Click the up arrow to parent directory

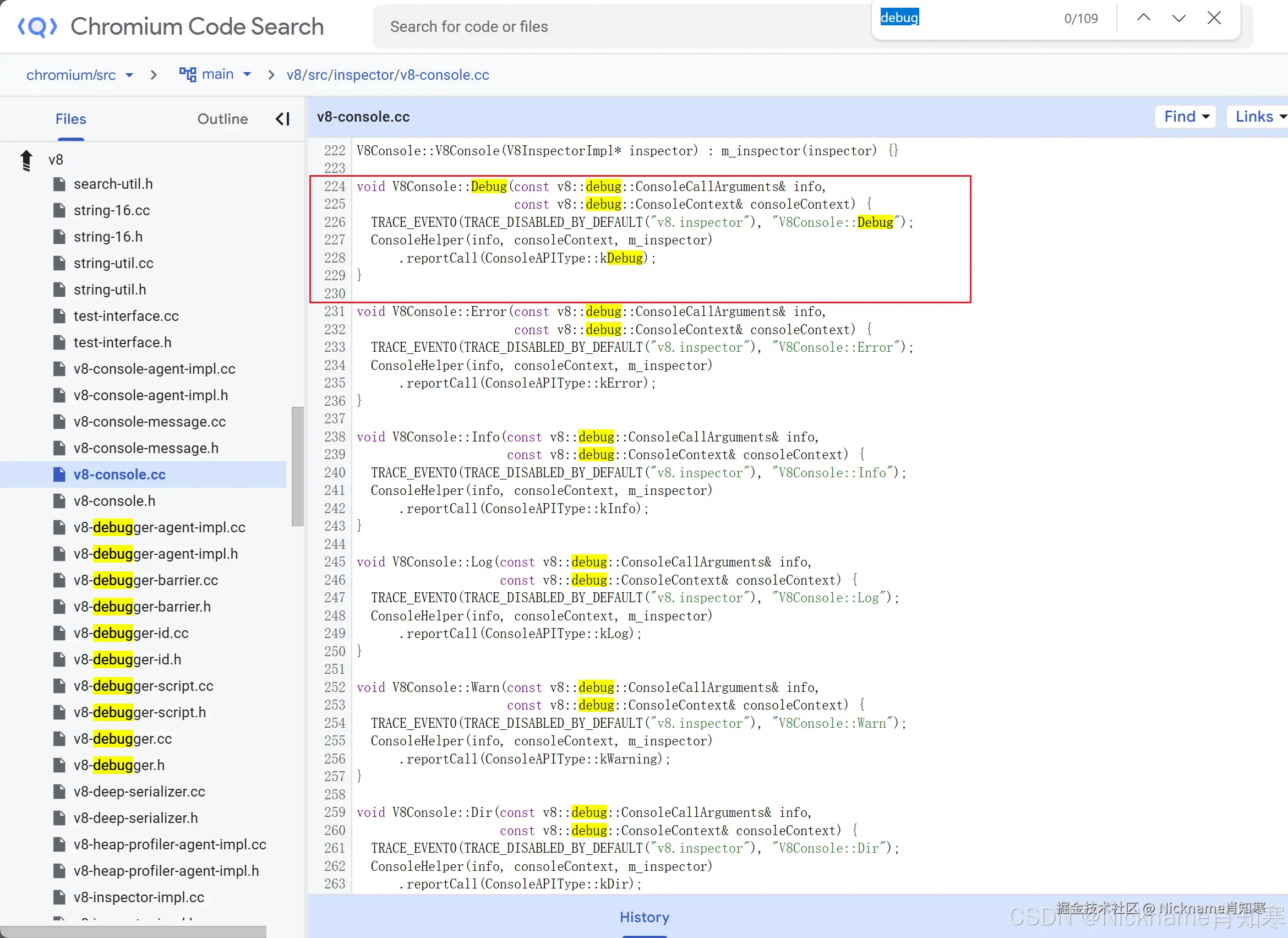[x=26, y=160]
